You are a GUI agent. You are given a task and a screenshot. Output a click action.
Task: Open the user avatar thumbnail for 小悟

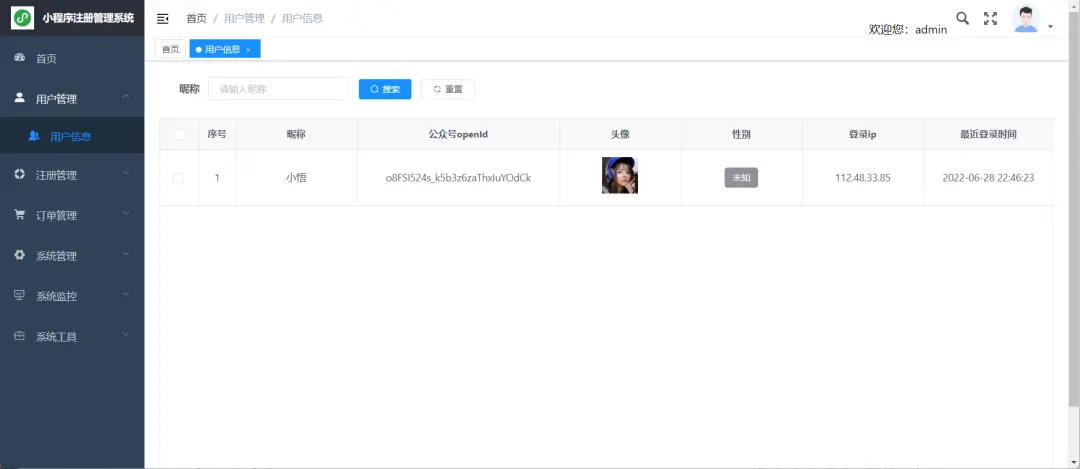tap(620, 176)
